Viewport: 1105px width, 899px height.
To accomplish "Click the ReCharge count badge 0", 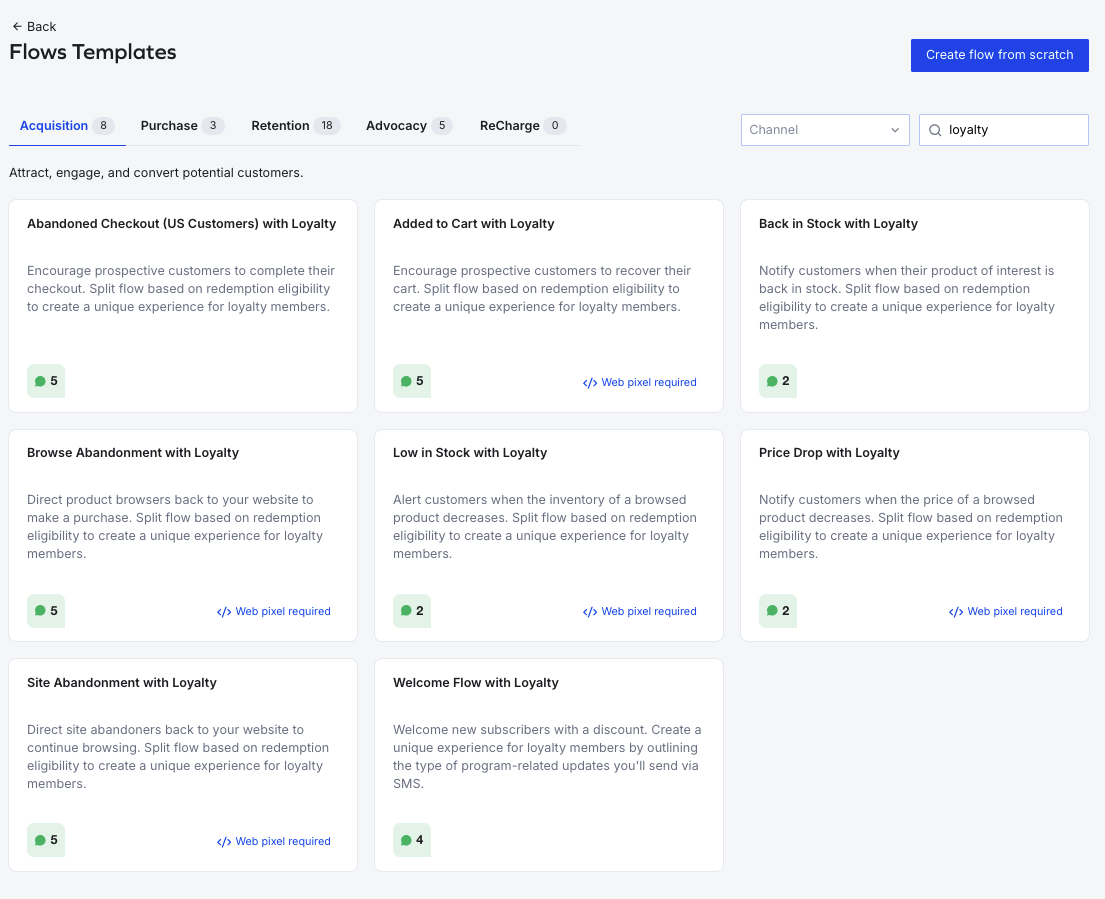I will (x=555, y=126).
